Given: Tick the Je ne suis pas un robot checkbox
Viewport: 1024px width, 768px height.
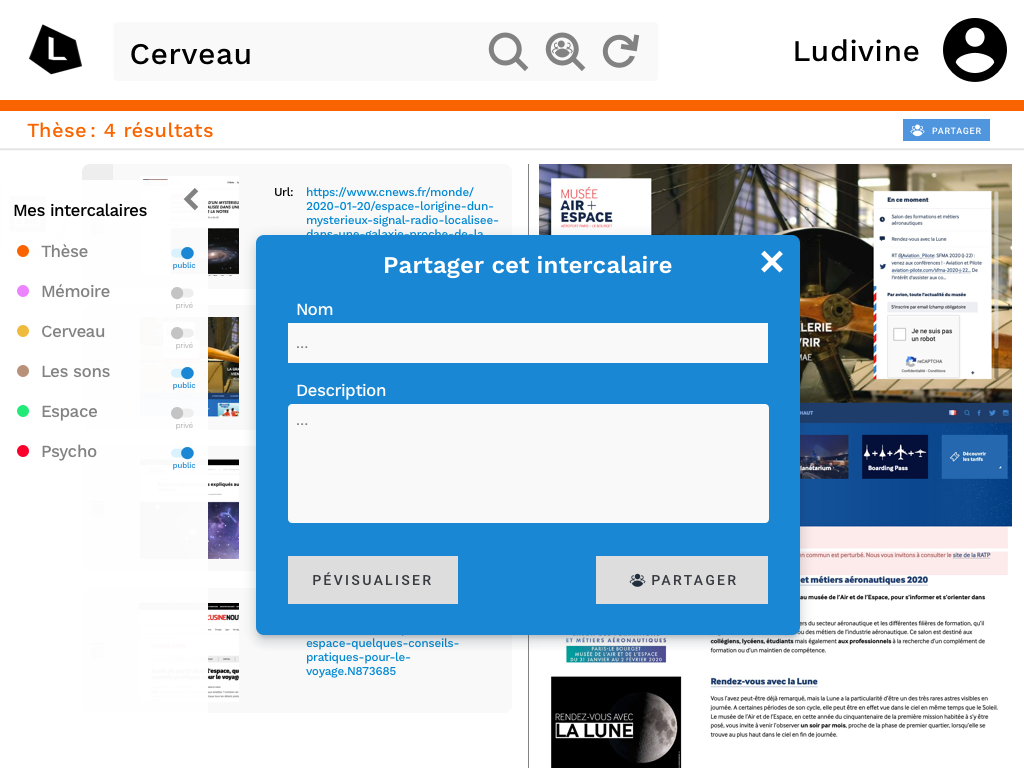Looking at the screenshot, I should point(899,334).
